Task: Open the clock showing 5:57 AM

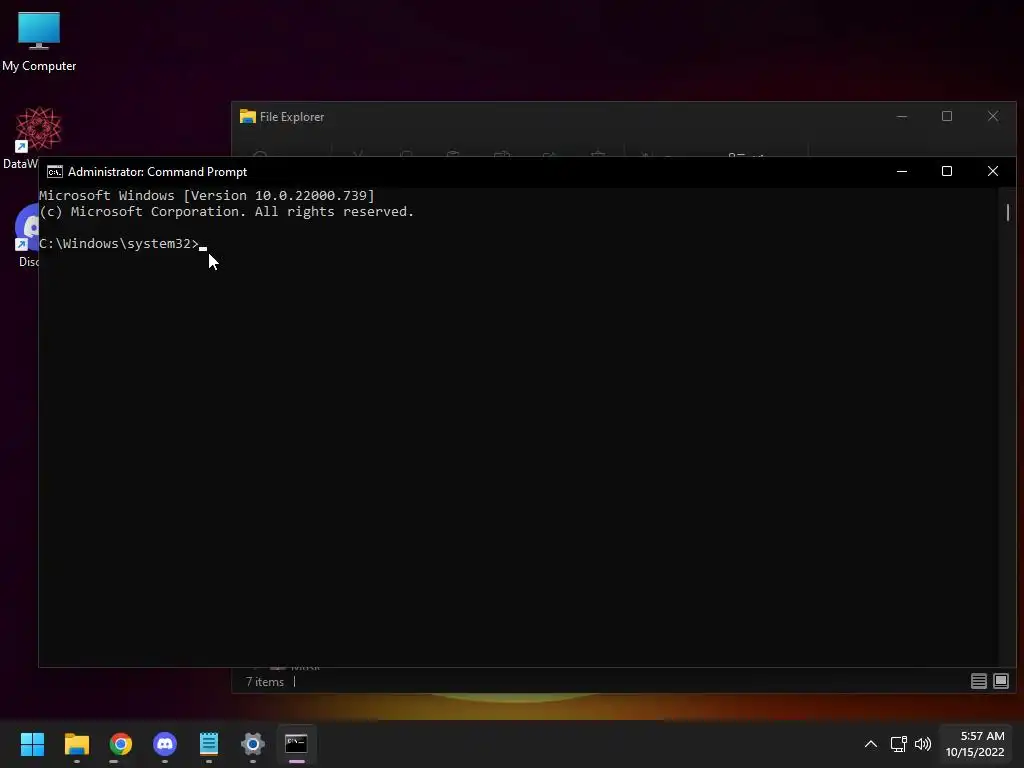Action: pos(975,744)
